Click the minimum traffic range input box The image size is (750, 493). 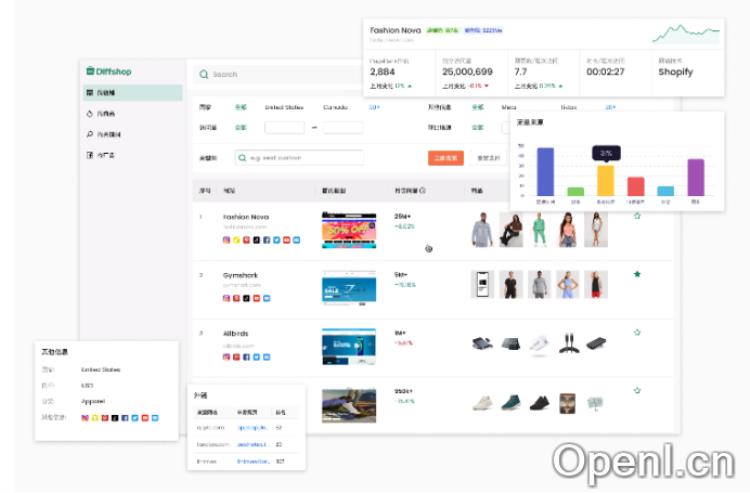(284, 128)
